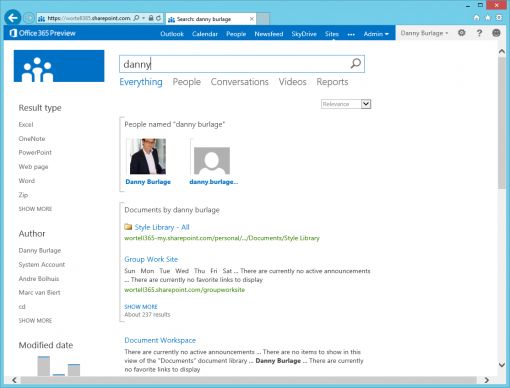Click the browser forward arrow button
Image resolution: width=510 pixels, height=388 pixels.
[x=29, y=18]
